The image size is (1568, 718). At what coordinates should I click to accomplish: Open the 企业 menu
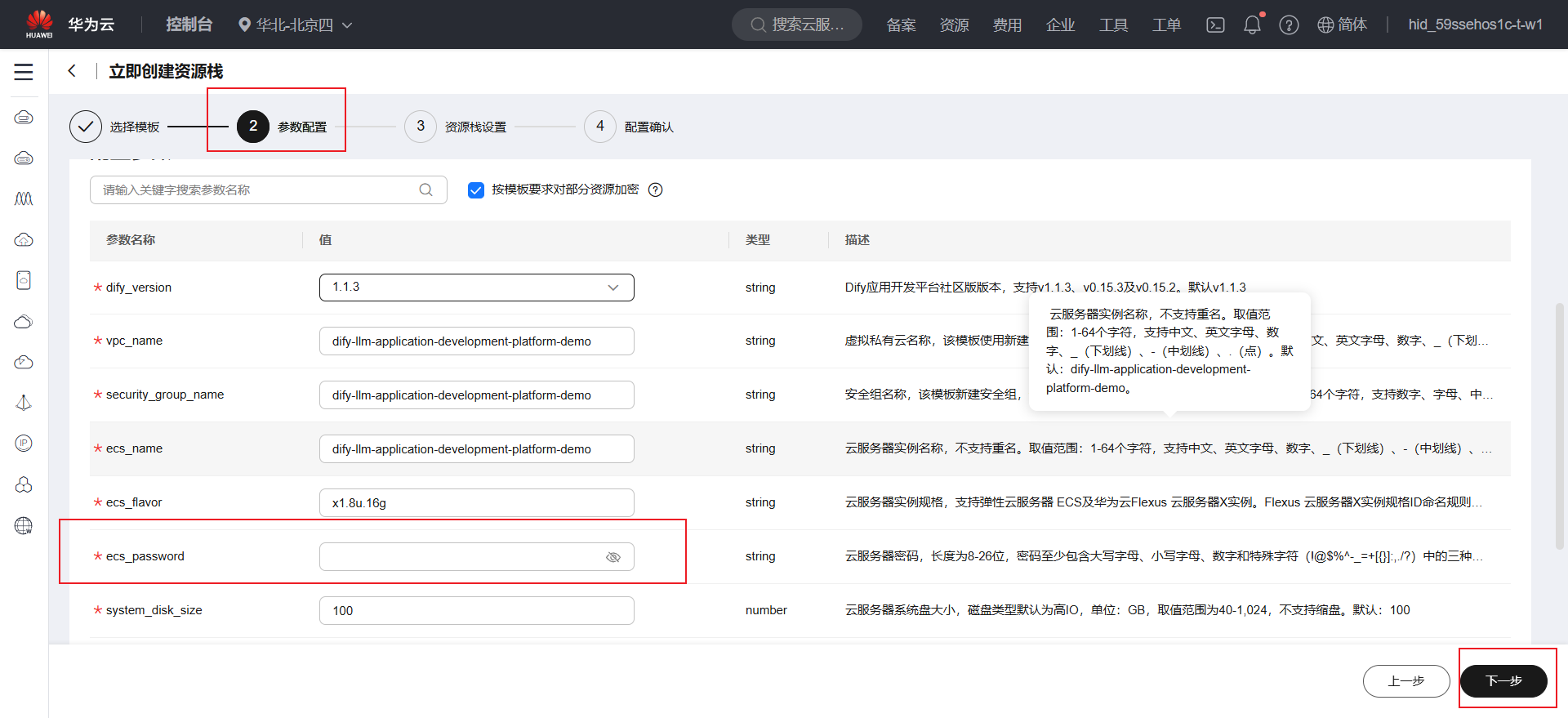(x=1060, y=25)
